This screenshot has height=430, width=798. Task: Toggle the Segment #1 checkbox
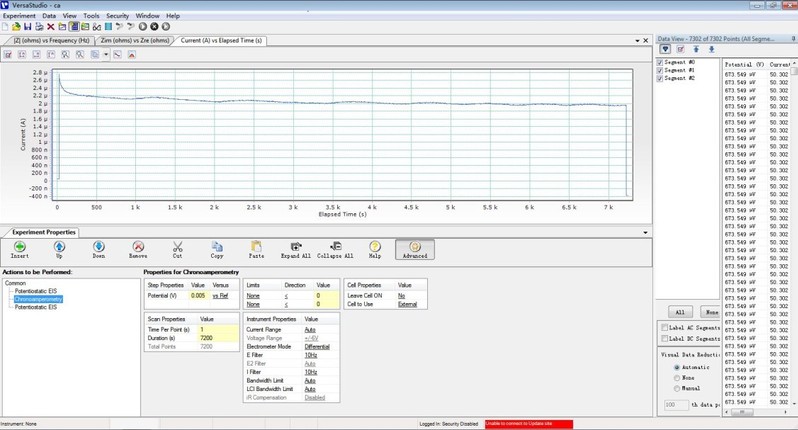click(660, 70)
